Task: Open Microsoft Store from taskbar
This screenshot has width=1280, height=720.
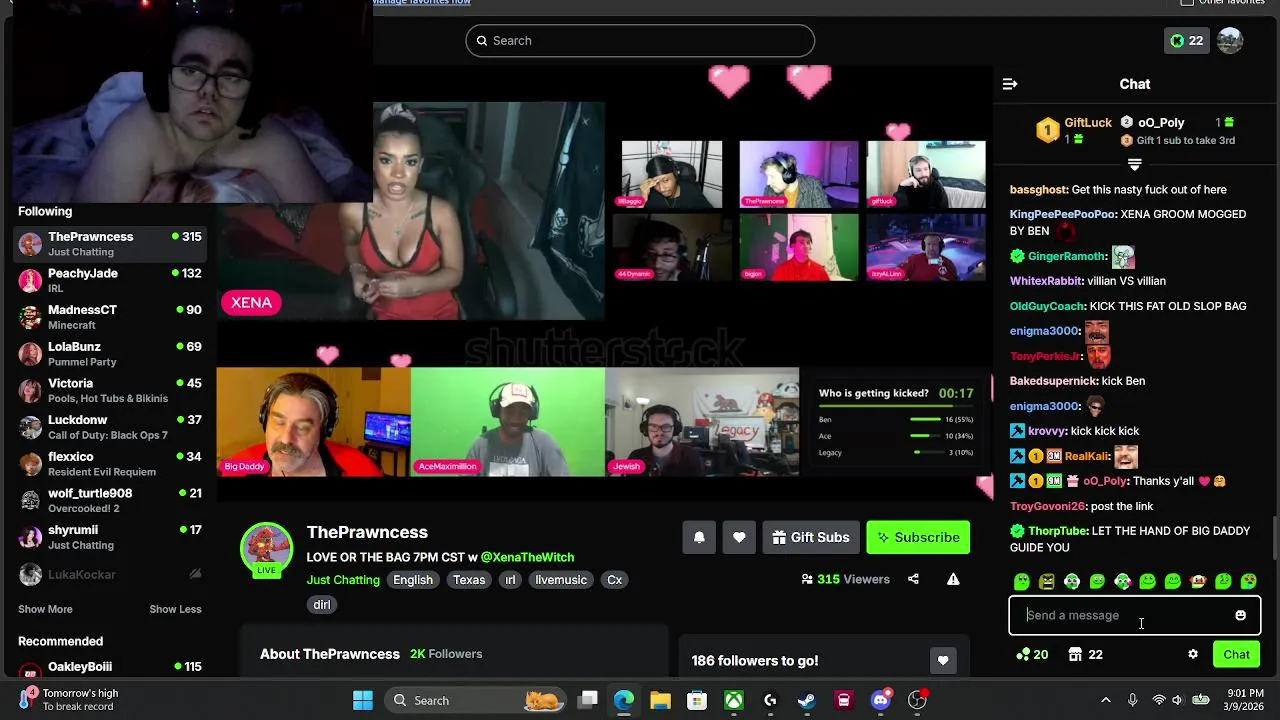Action: 697,700
